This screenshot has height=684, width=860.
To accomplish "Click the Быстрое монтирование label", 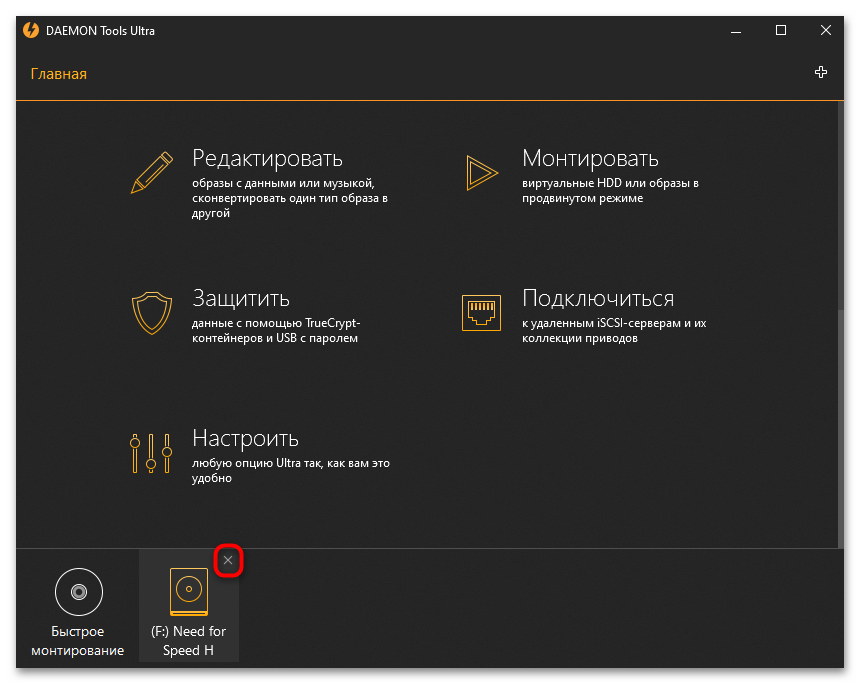I will pos(77,641).
